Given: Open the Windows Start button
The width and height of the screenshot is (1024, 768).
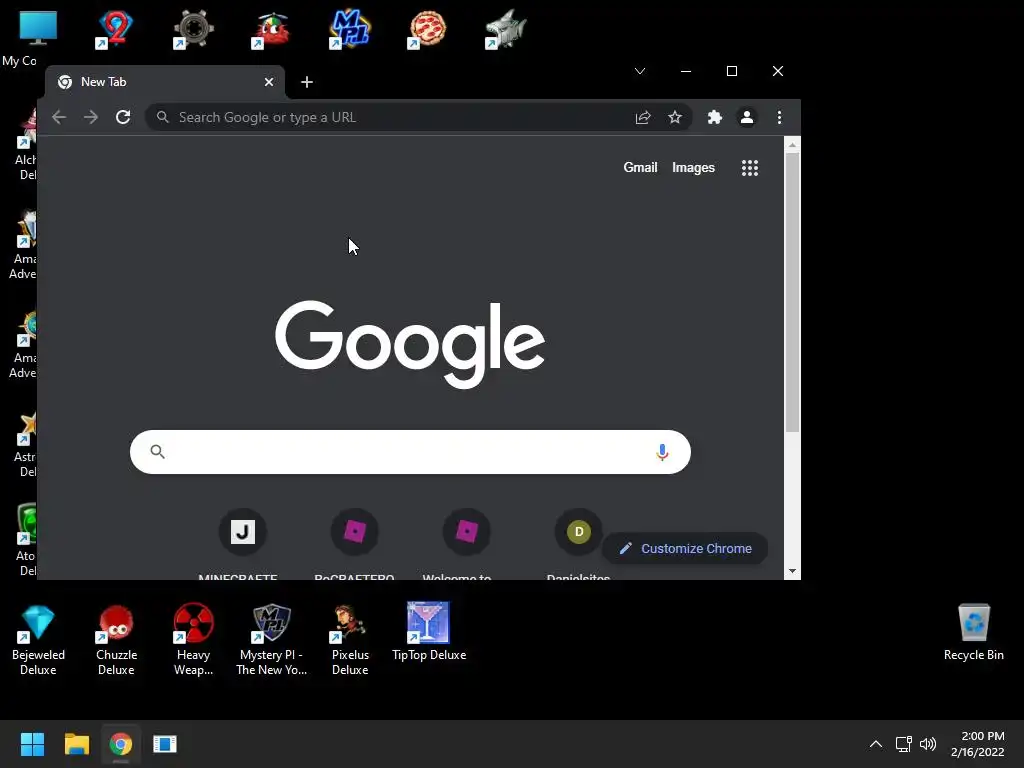Looking at the screenshot, I should [x=32, y=744].
